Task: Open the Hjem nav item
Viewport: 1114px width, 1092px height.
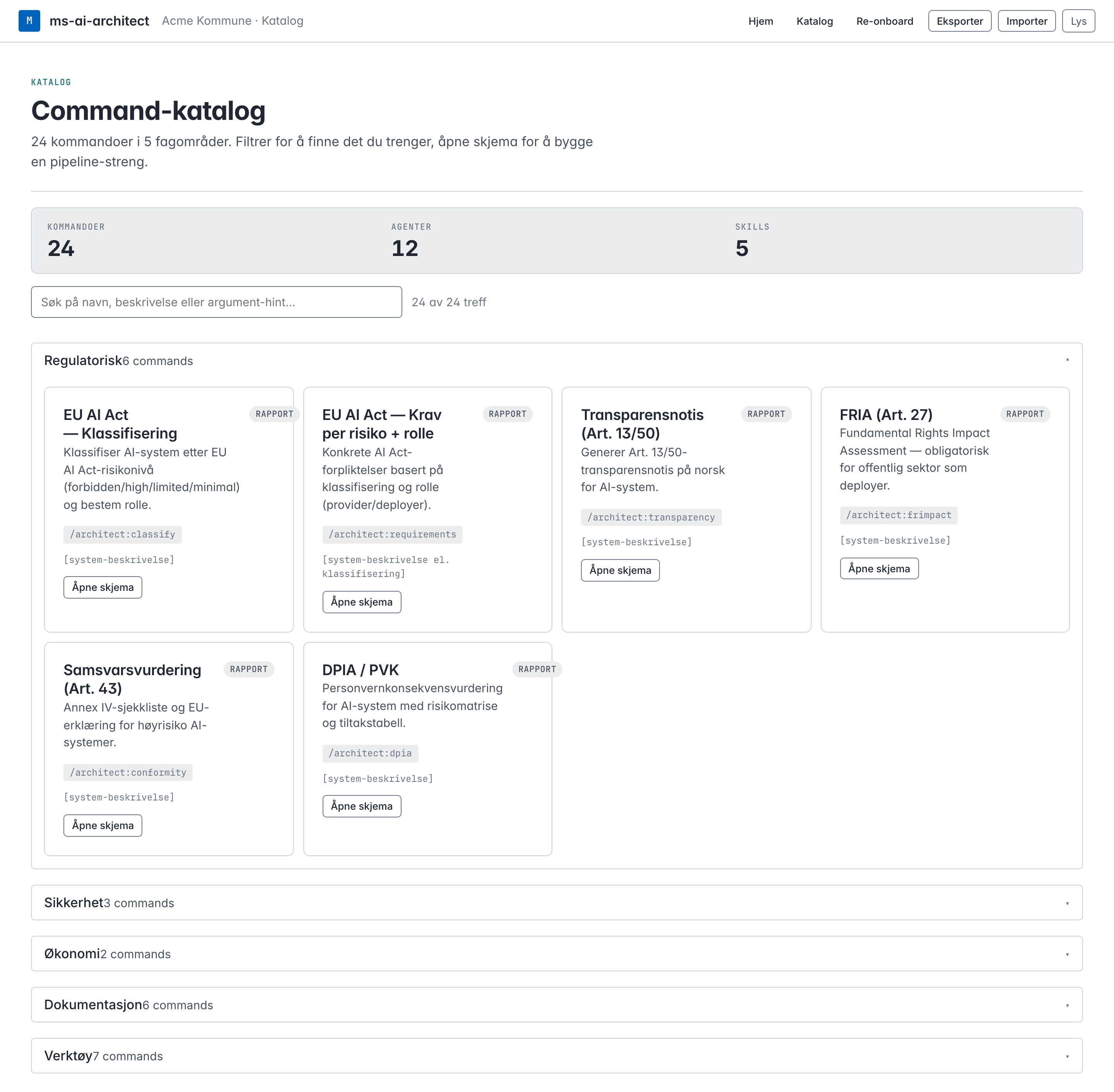Action: [x=760, y=21]
